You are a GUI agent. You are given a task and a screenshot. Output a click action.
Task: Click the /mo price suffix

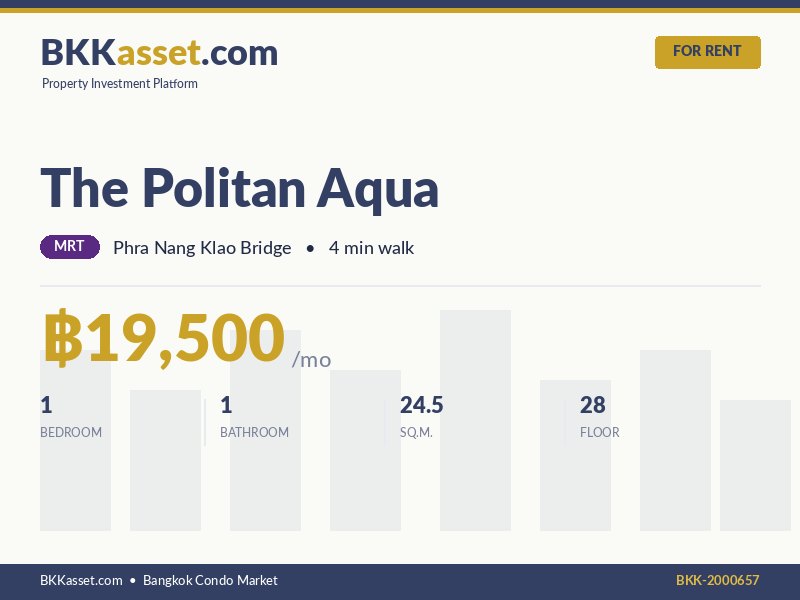tap(311, 360)
